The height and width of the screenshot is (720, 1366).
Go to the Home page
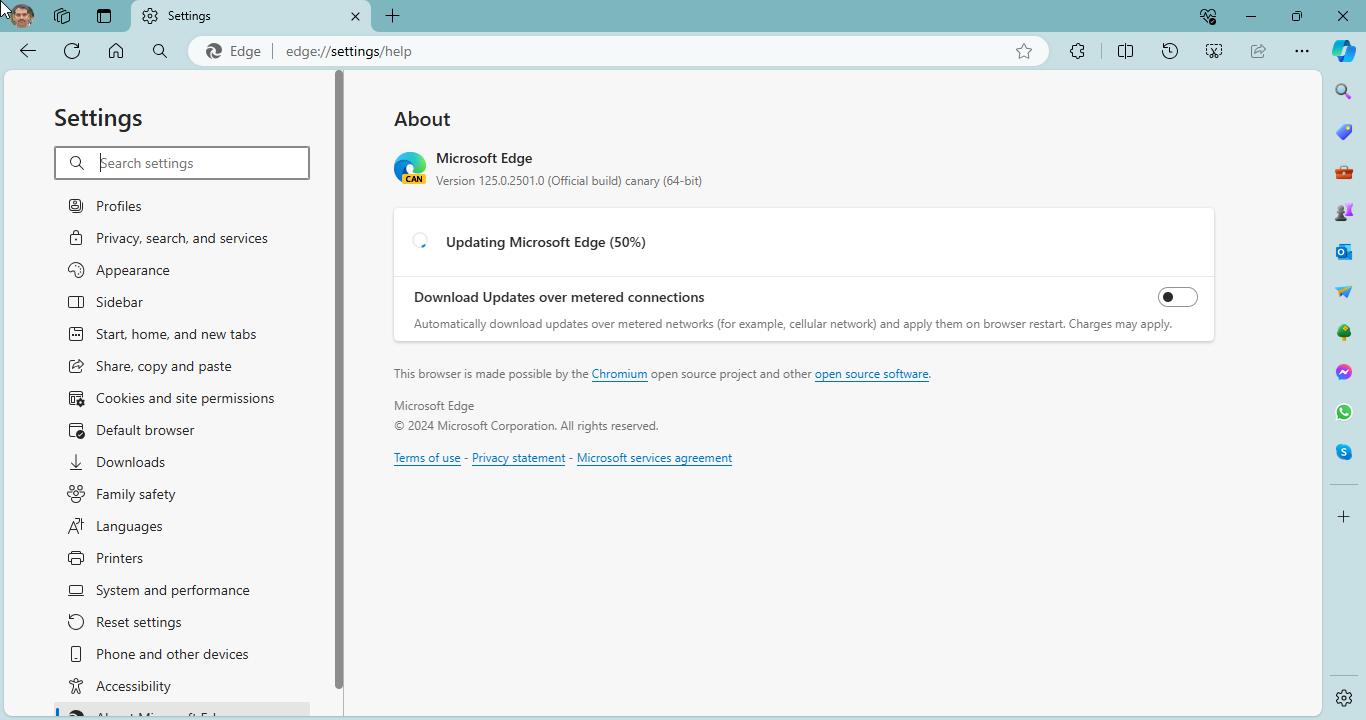[x=116, y=51]
